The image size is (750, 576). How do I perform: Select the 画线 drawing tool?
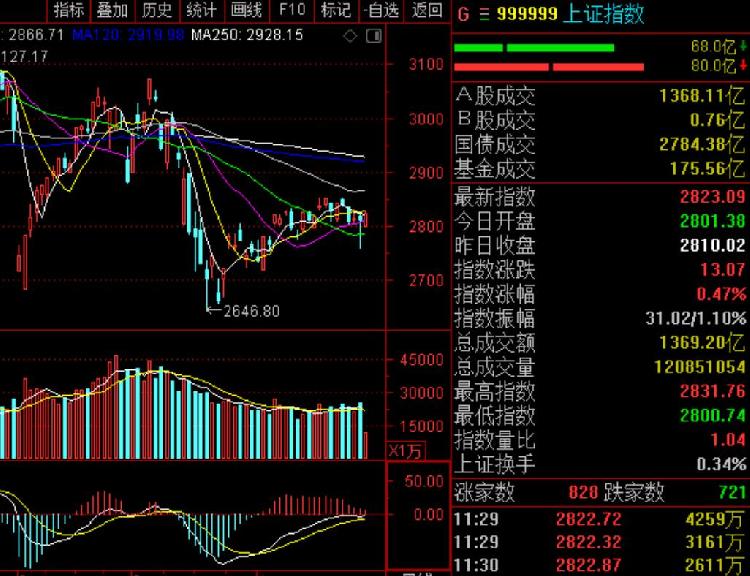tap(246, 10)
